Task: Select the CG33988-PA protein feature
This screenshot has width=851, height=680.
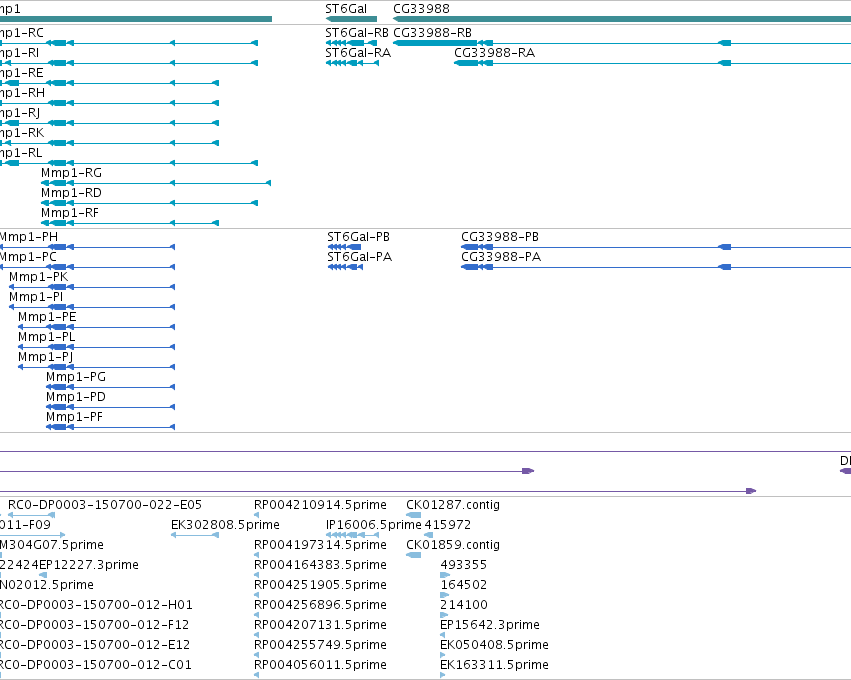Action: click(x=656, y=267)
